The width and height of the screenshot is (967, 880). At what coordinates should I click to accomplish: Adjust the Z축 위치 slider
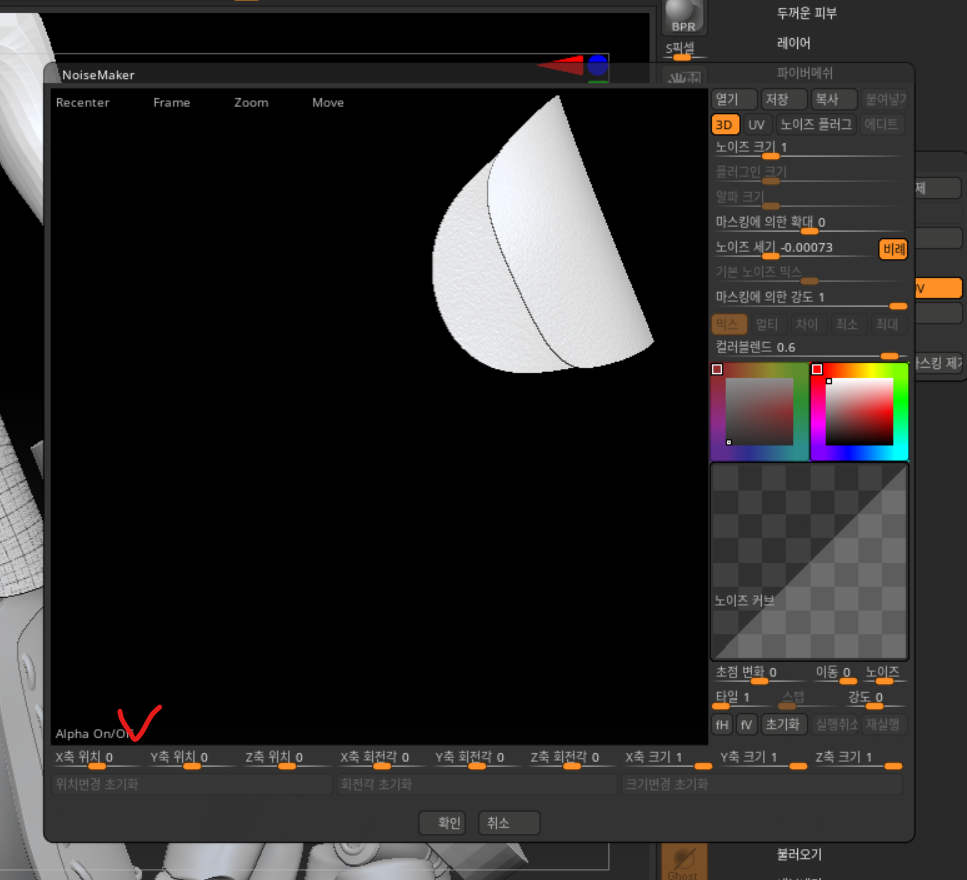(x=287, y=760)
